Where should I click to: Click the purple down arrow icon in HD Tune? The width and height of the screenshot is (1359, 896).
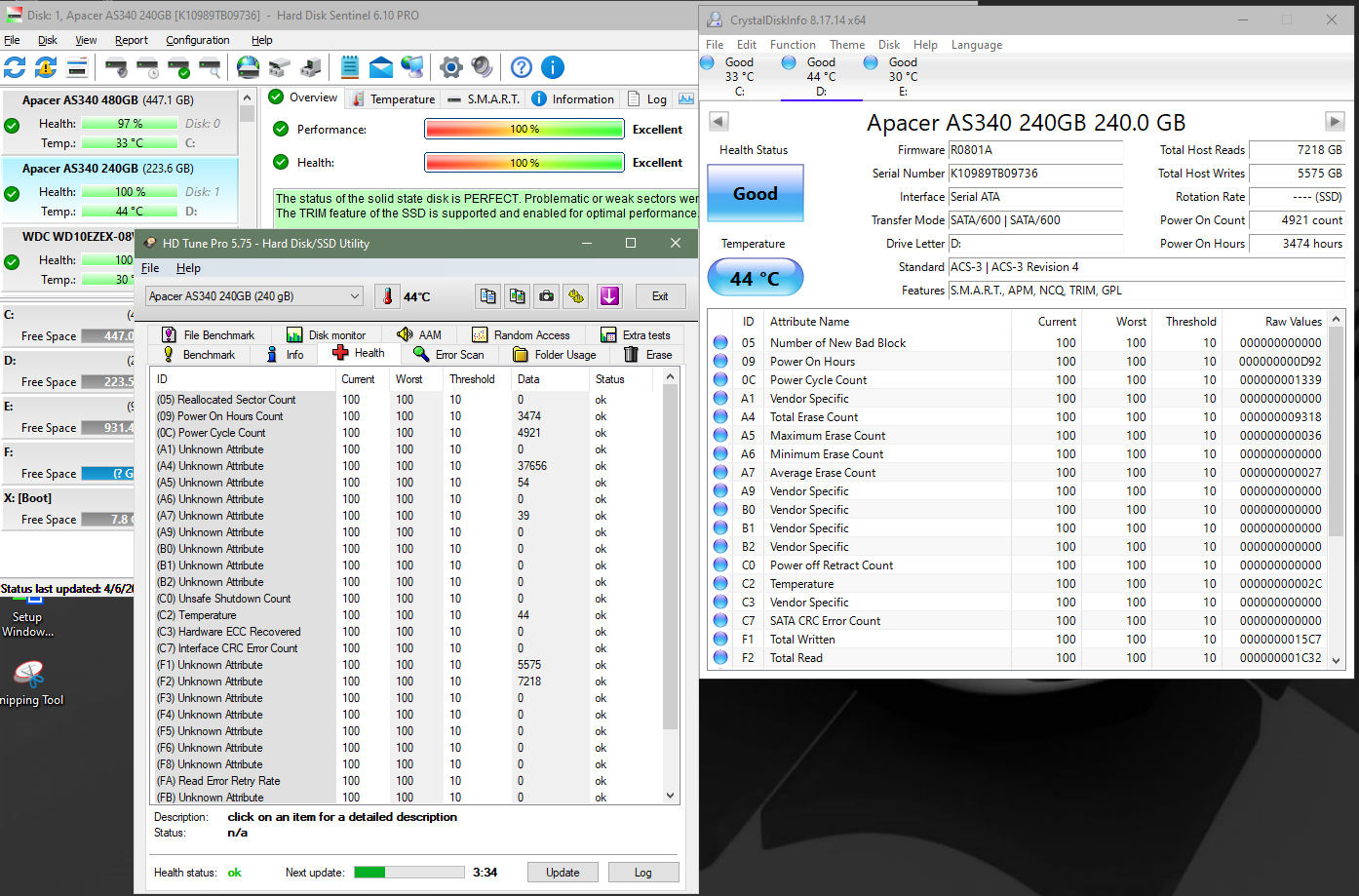(x=610, y=296)
